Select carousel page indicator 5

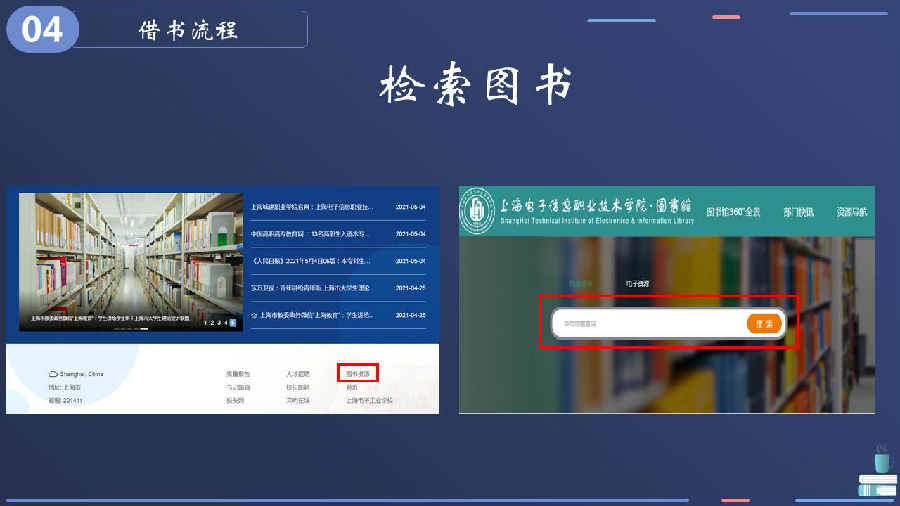coord(233,323)
